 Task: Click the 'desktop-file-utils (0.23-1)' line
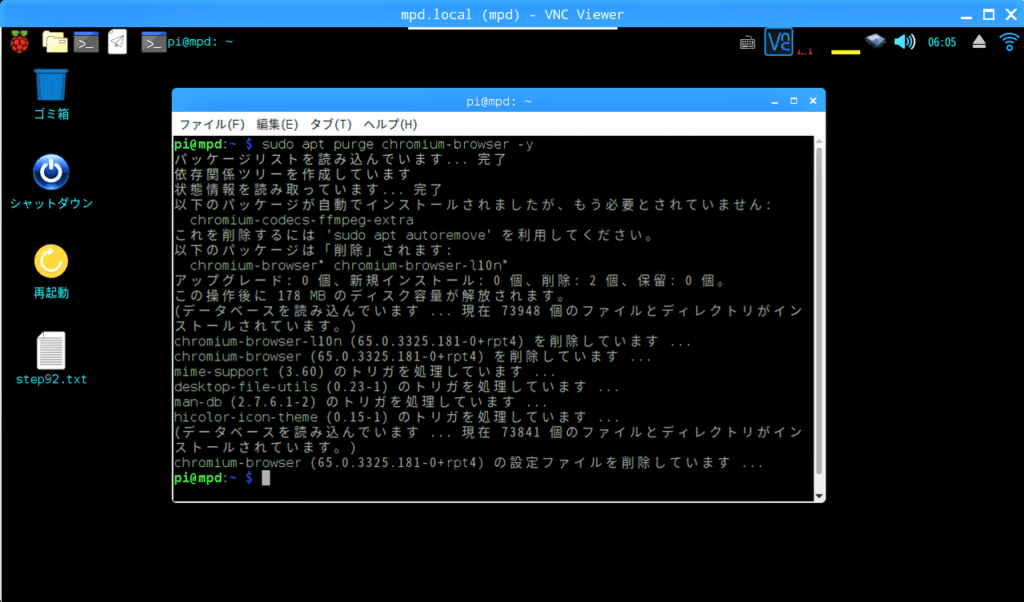(397, 387)
